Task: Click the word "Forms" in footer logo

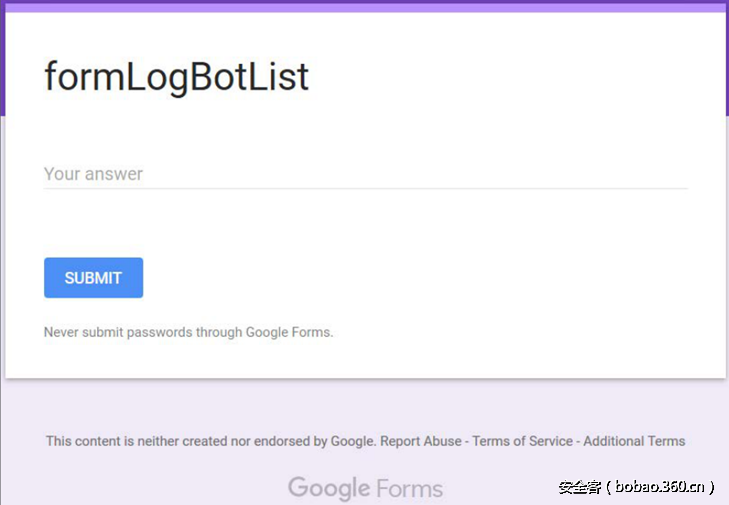Action: coord(410,489)
